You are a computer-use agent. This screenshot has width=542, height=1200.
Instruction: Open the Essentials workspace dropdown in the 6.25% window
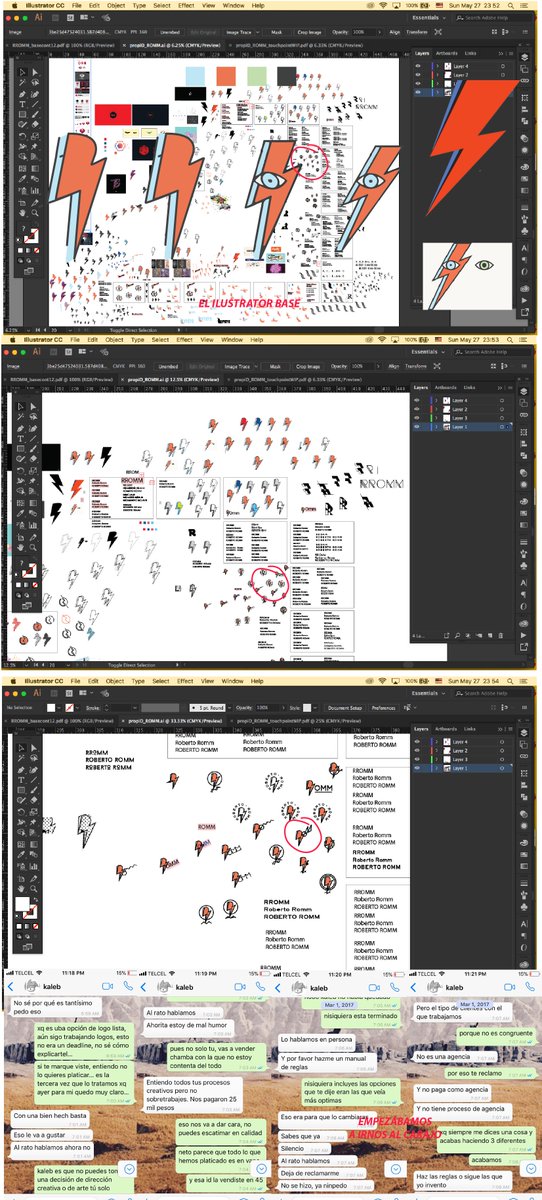428,17
